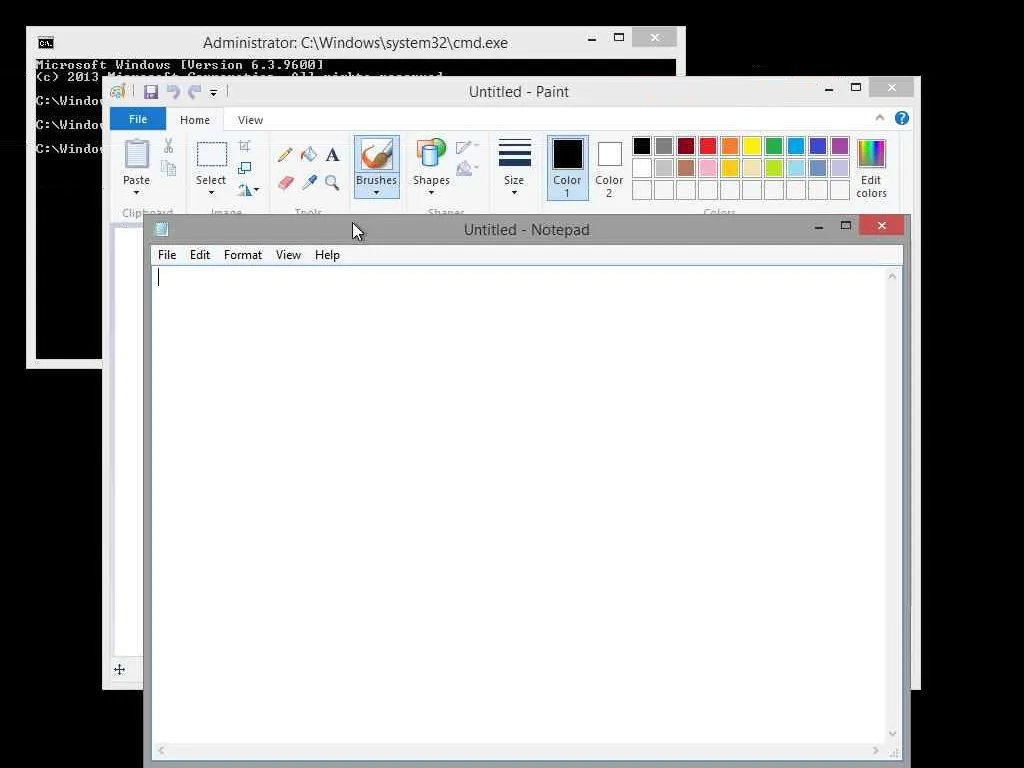Click the Paint Help question mark icon
The width and height of the screenshot is (1024, 768).
click(x=902, y=118)
